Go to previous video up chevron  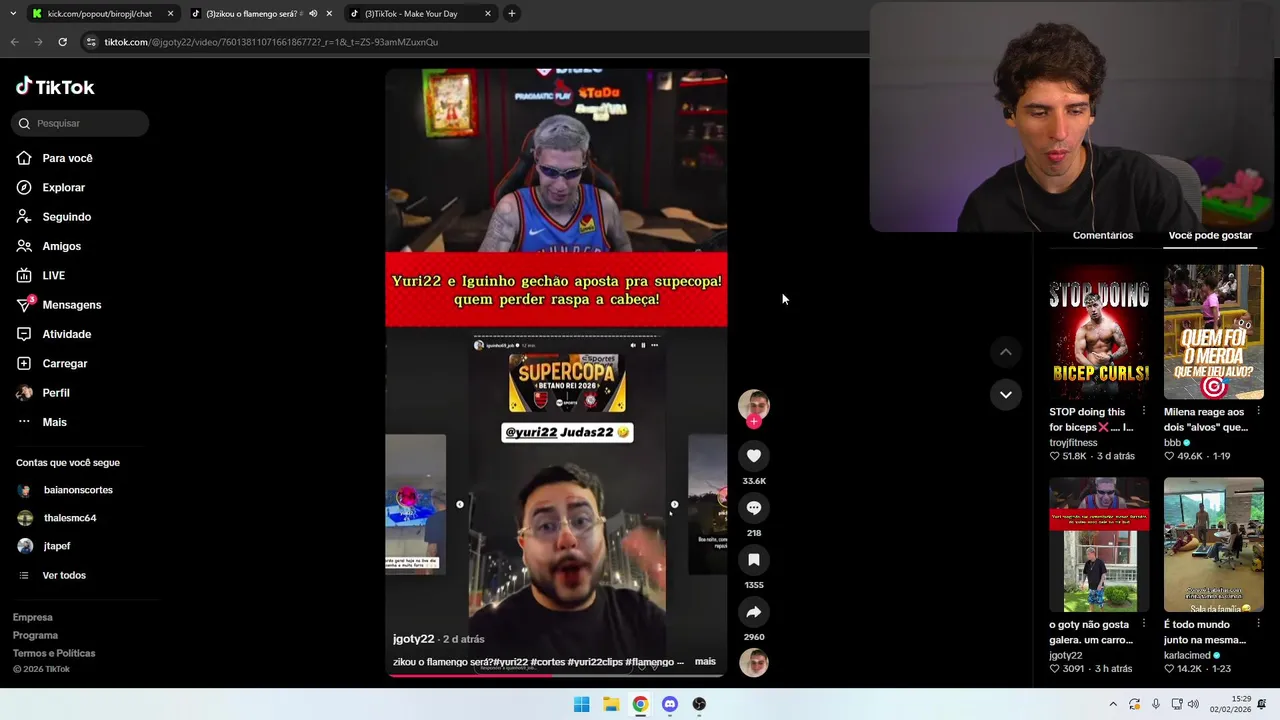pos(1006,352)
